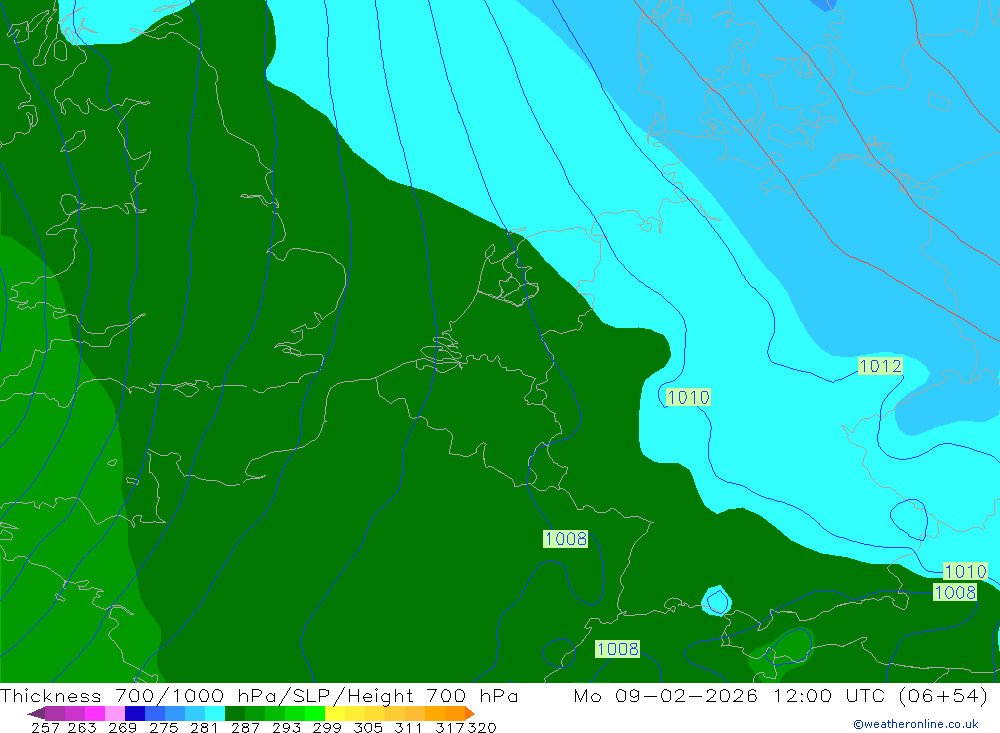Viewport: 1000px width, 733px height.
Task: Click the legend value 317
Action: tap(450, 727)
